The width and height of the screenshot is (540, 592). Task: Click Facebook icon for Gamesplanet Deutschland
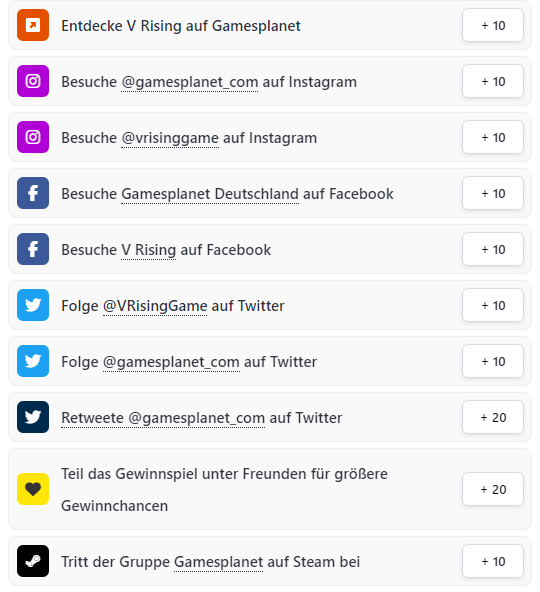click(33, 193)
